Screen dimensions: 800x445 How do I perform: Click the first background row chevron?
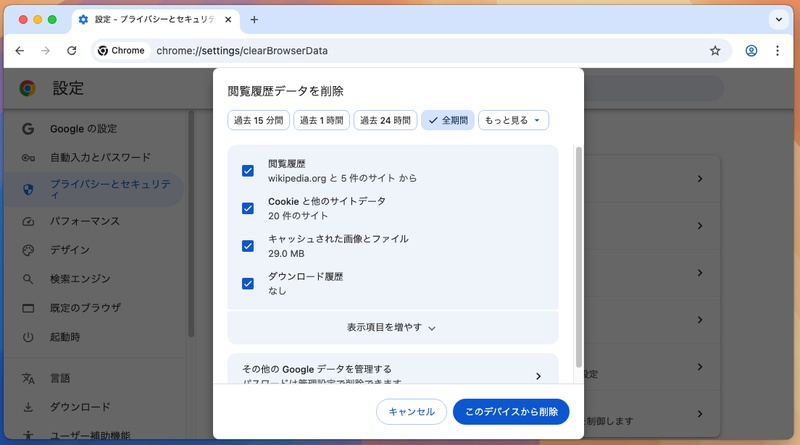pyautogui.click(x=700, y=179)
